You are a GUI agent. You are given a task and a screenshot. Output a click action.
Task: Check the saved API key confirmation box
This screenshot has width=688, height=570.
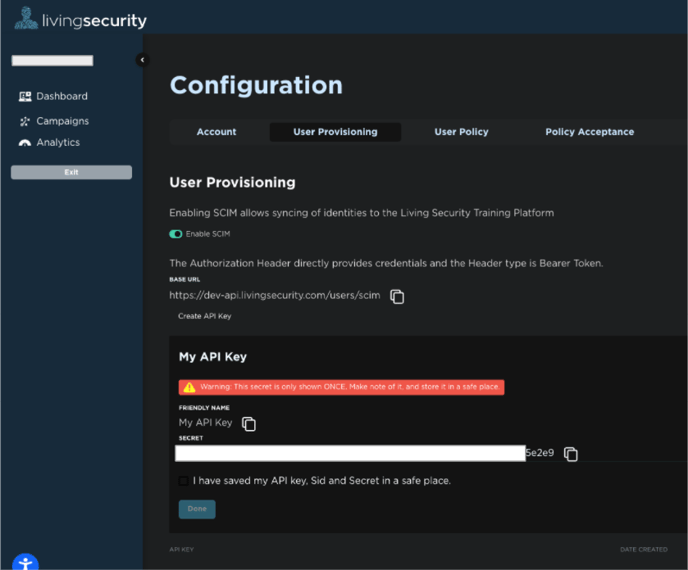pos(183,480)
